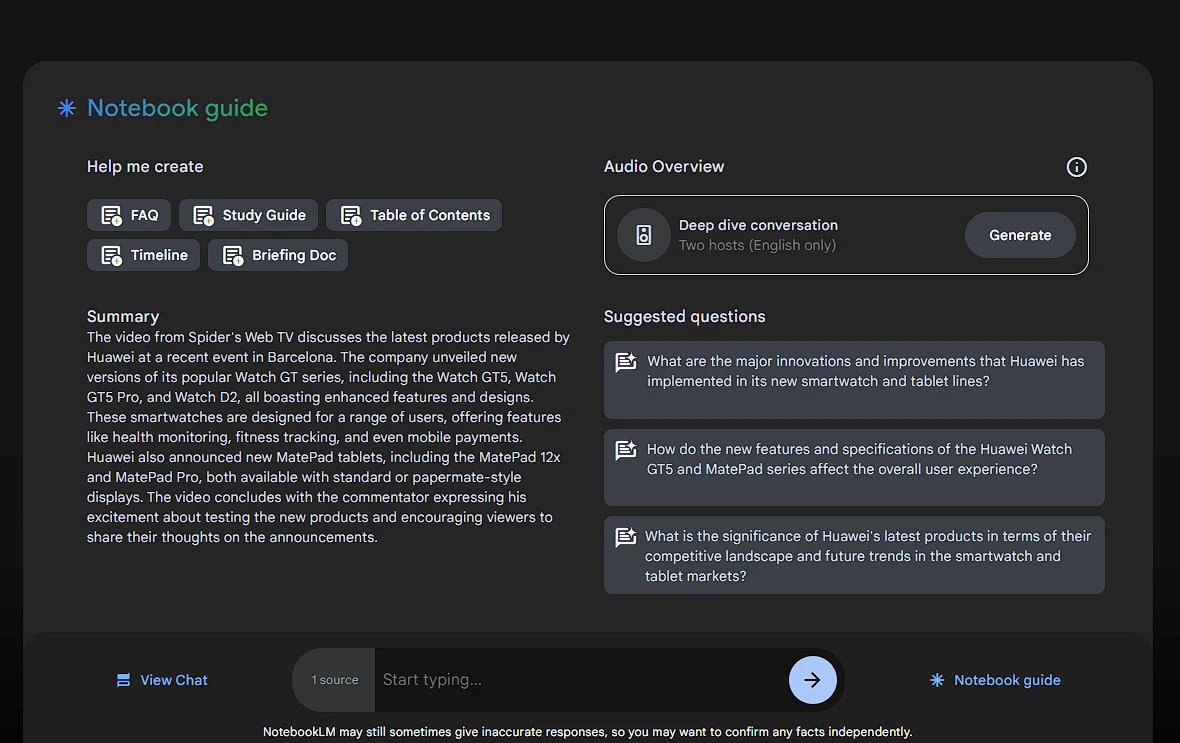Click the Audio Overview info icon
This screenshot has height=743, width=1180.
(1076, 167)
